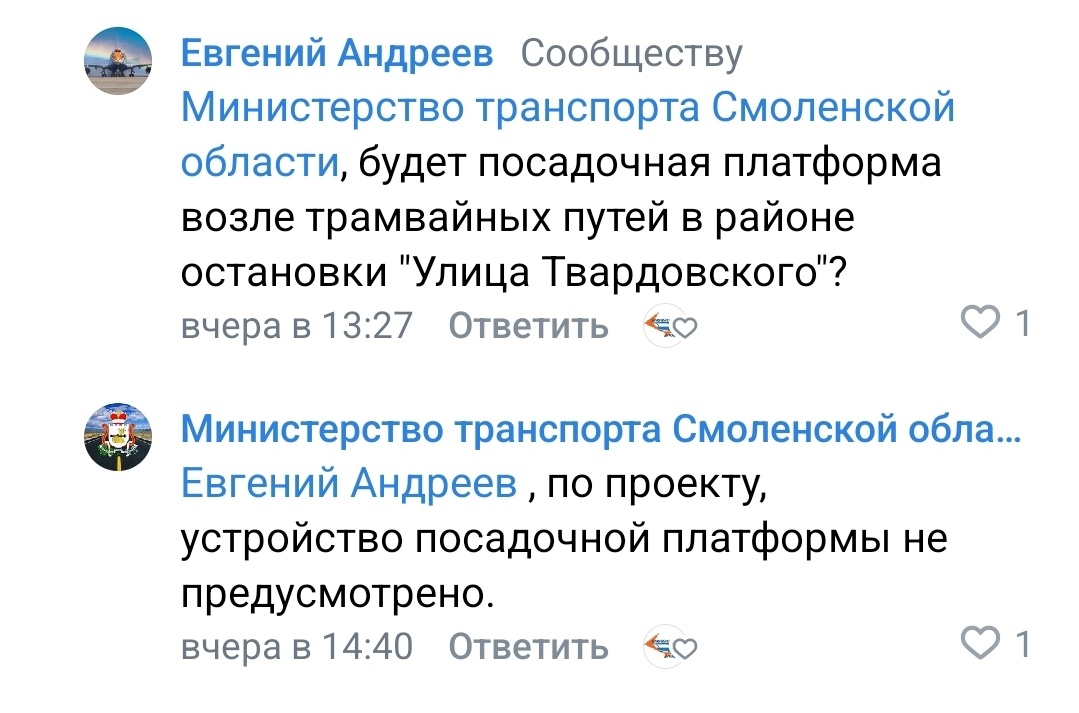Screen dimensions: 1079x713
Task: Open the author name Евгений Андреев in the first comment
Action: click(337, 54)
